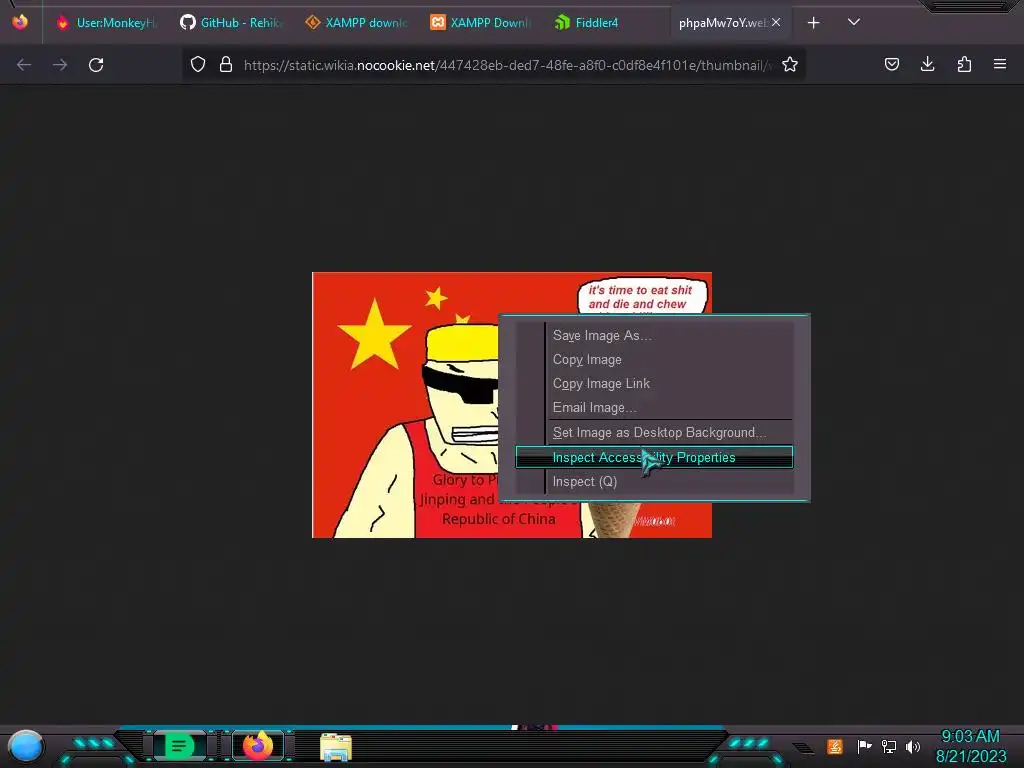Expand the list all tabs chevron
This screenshot has width=1024, height=768.
point(854,22)
